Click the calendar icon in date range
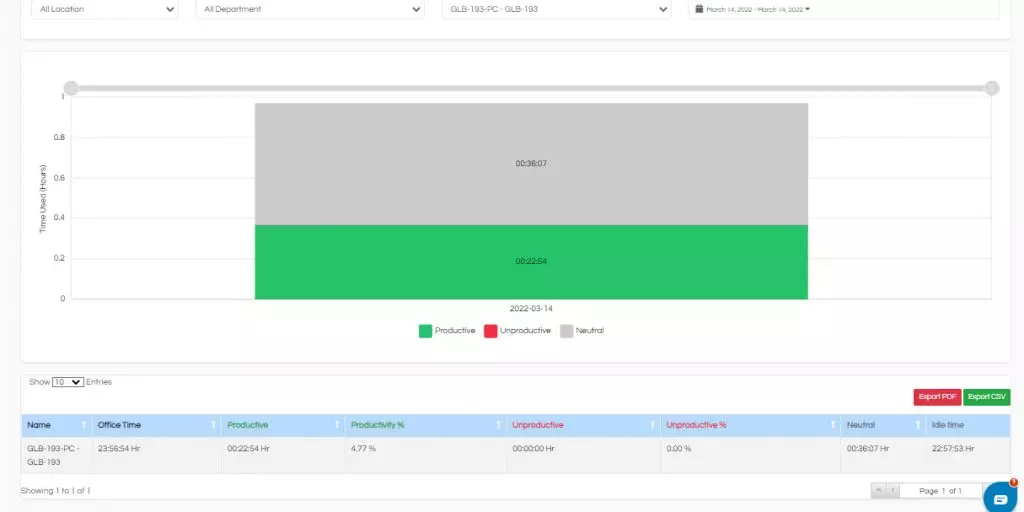This screenshot has height=512, width=1024. tap(699, 9)
